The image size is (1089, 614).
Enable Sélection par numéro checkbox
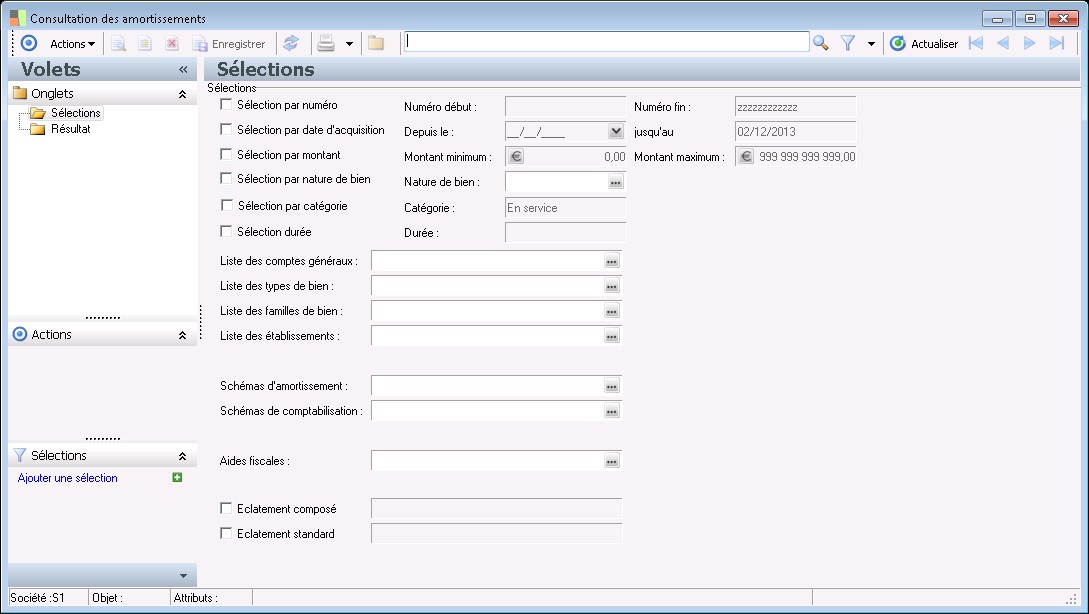[x=226, y=105]
